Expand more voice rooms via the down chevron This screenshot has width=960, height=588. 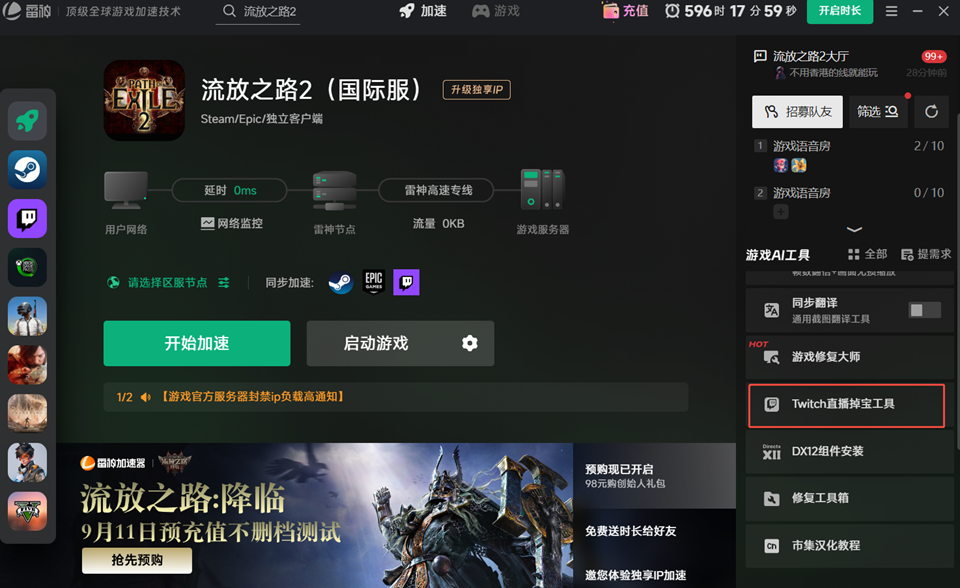pos(854,229)
